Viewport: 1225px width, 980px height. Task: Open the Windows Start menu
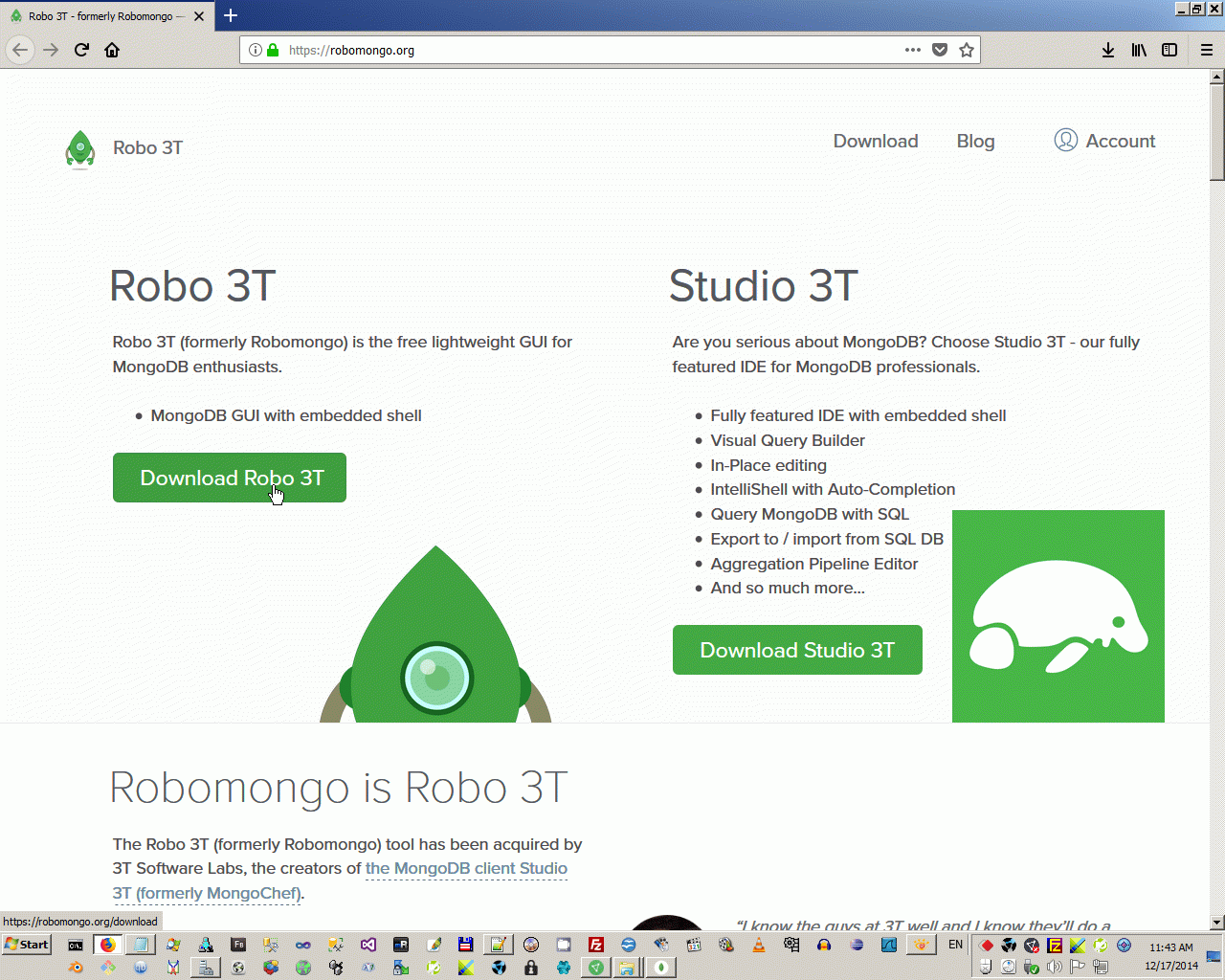[27, 945]
